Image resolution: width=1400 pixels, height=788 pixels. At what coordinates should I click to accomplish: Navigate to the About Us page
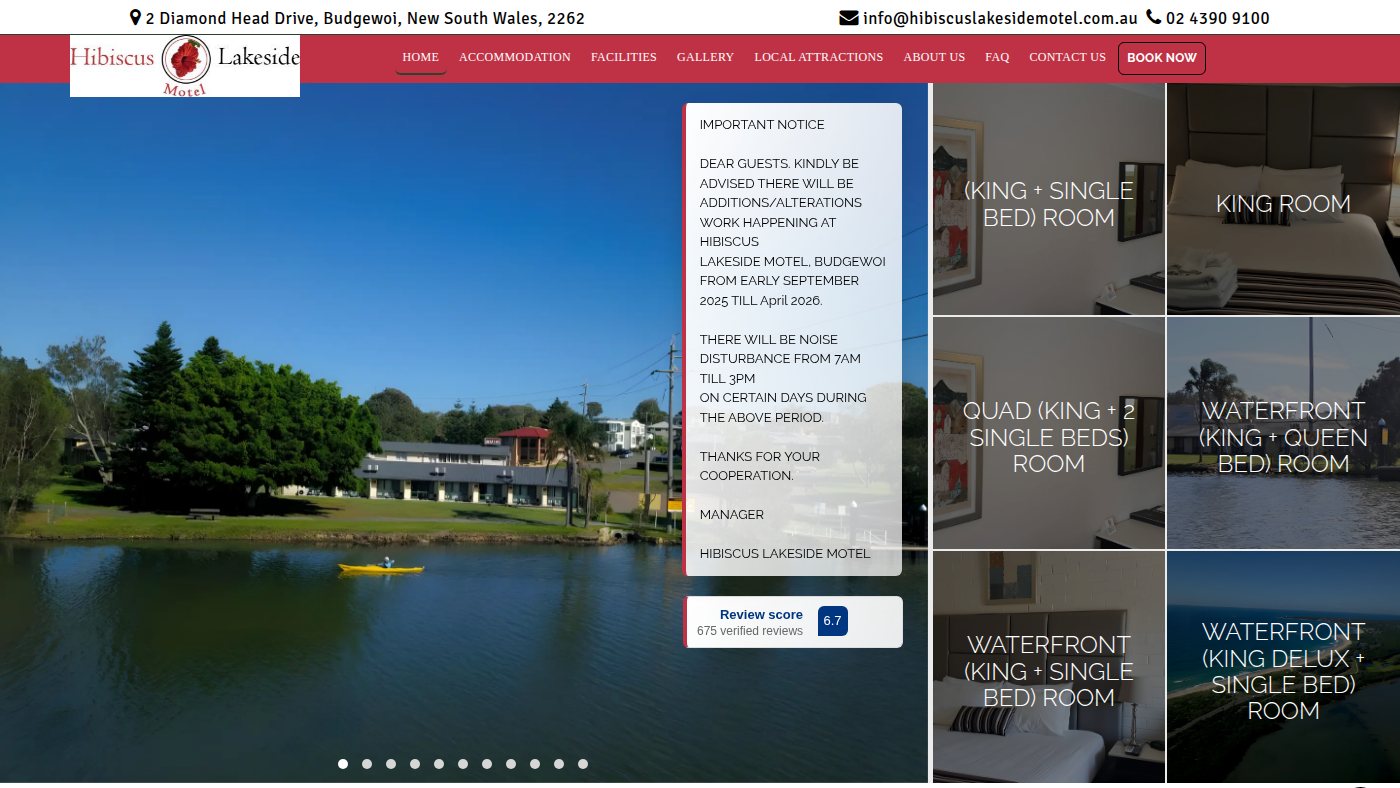[x=934, y=57]
